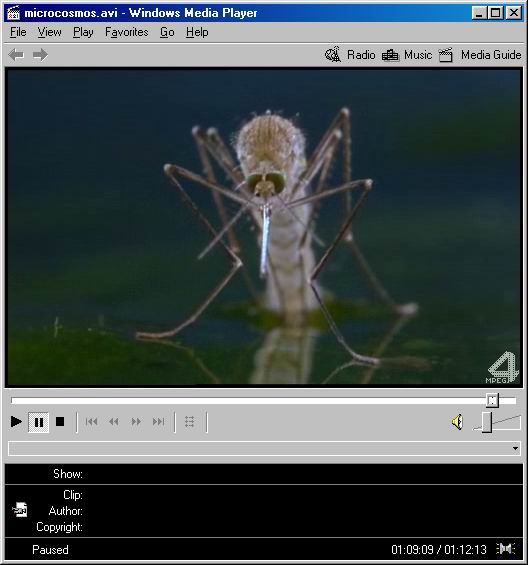Open the Music link in toolbar
This screenshot has width=528, height=565.
coord(407,55)
